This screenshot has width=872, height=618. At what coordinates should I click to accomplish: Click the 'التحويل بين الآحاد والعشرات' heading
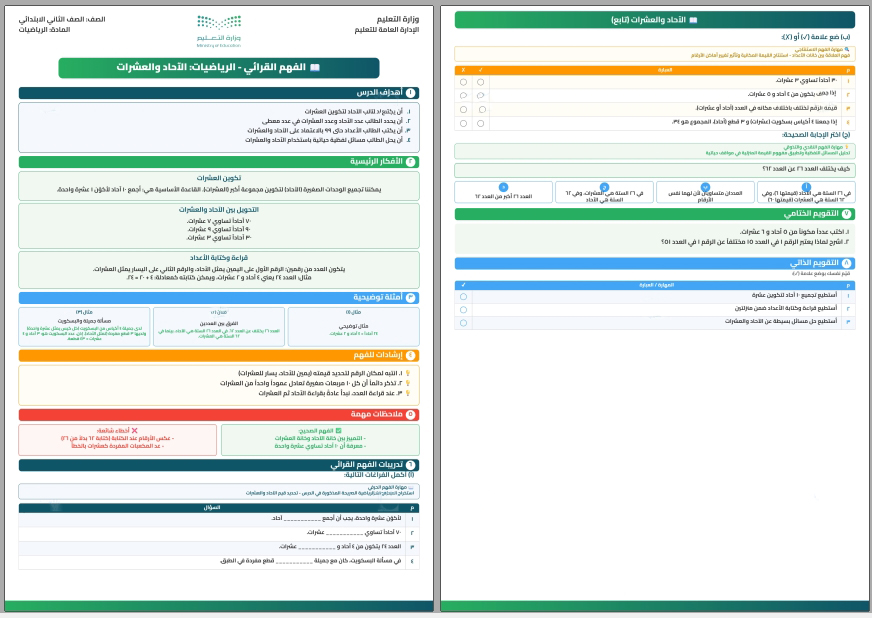[219, 210]
